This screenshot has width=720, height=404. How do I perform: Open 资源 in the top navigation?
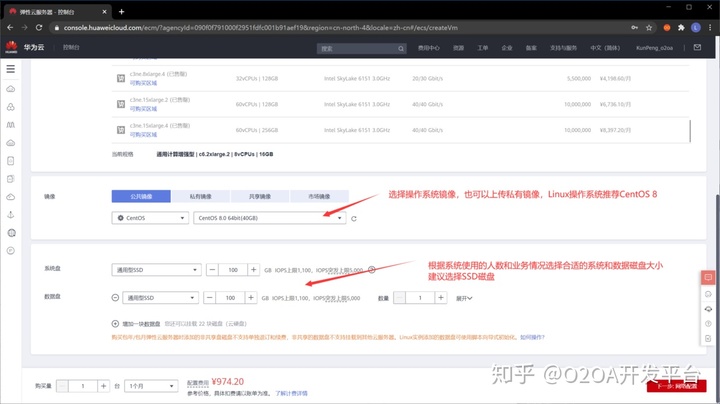[x=458, y=48]
